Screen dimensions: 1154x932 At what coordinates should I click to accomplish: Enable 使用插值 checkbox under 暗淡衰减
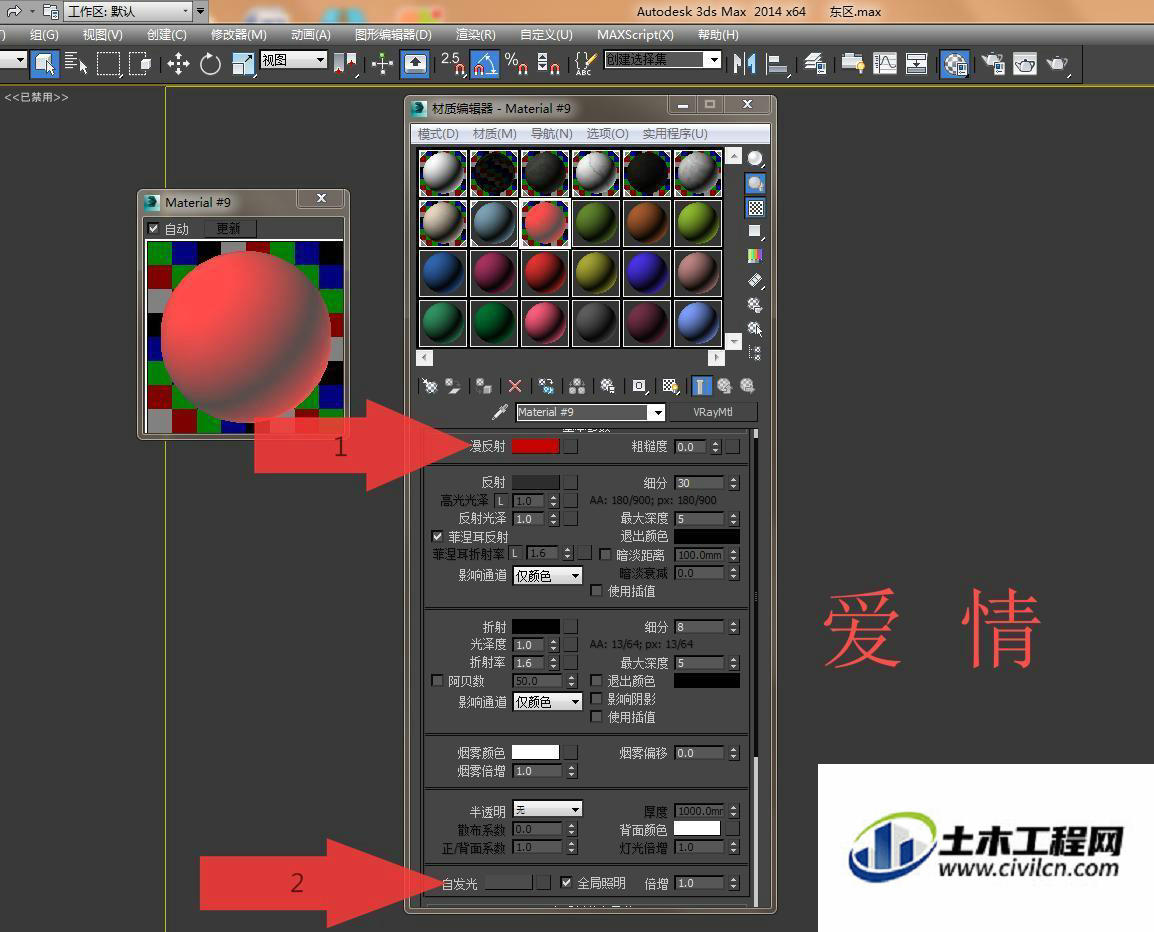(x=596, y=590)
